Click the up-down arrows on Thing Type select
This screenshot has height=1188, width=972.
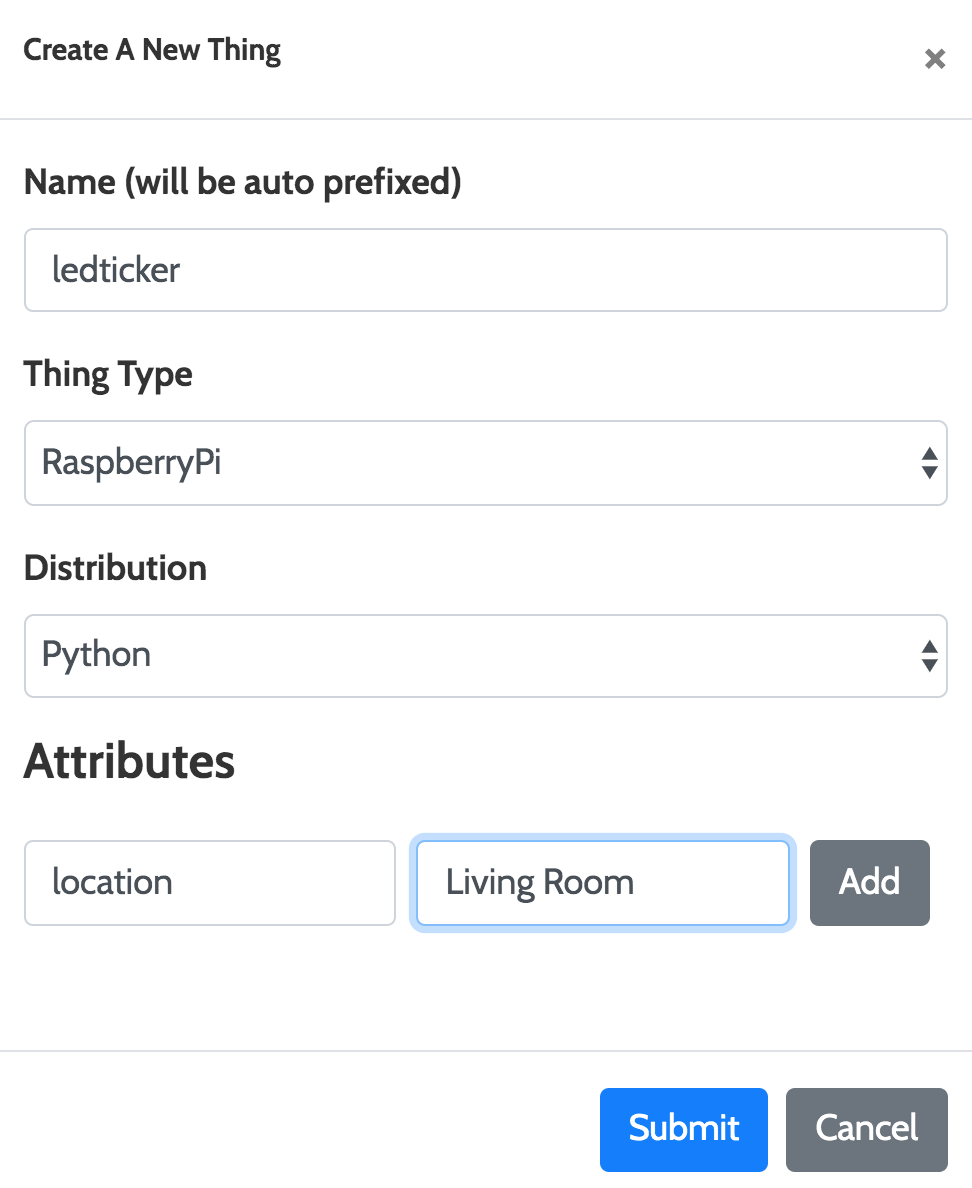click(x=930, y=463)
